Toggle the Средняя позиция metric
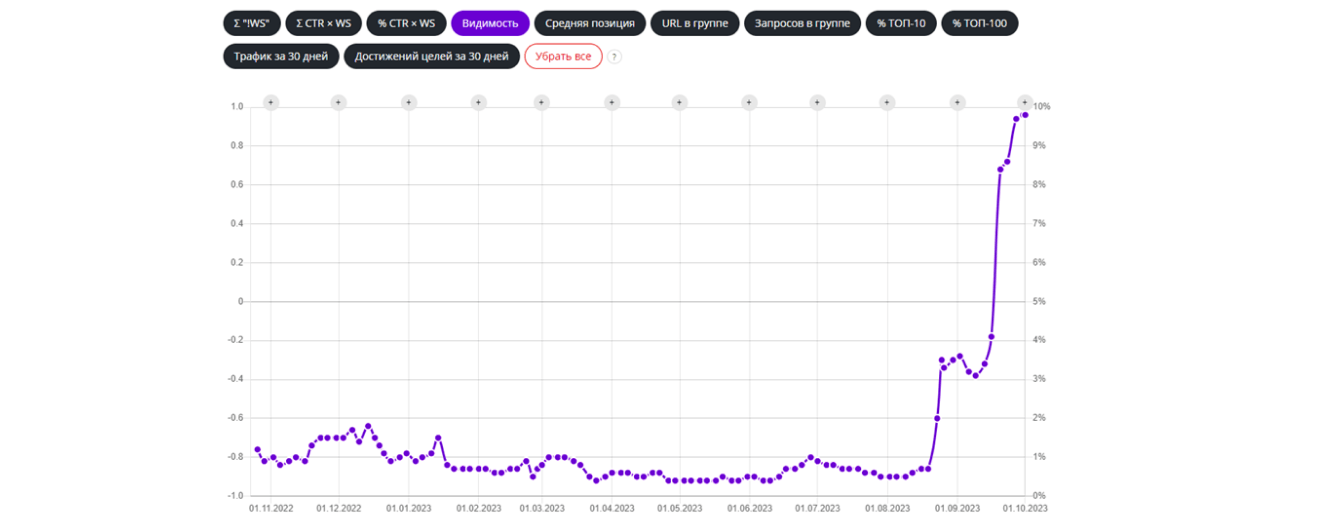 (589, 23)
